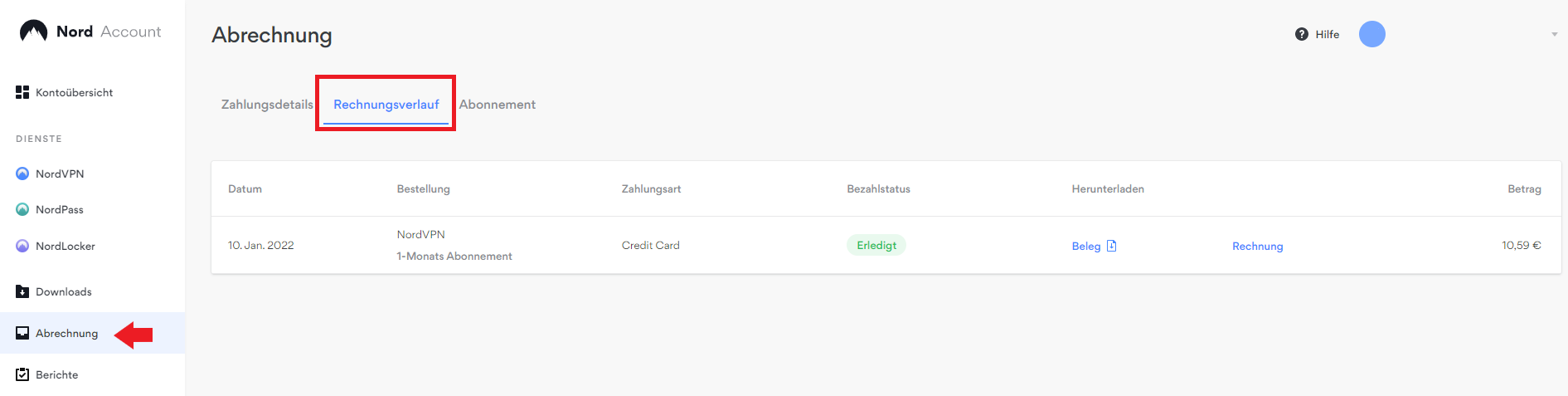
Task: Switch to the Zahlungsdetails tab
Action: click(x=267, y=105)
